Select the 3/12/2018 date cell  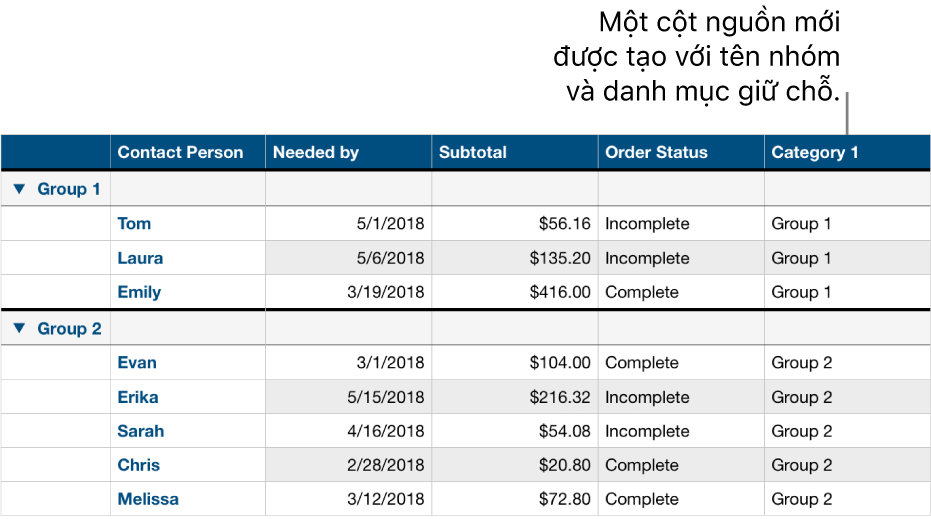385,499
